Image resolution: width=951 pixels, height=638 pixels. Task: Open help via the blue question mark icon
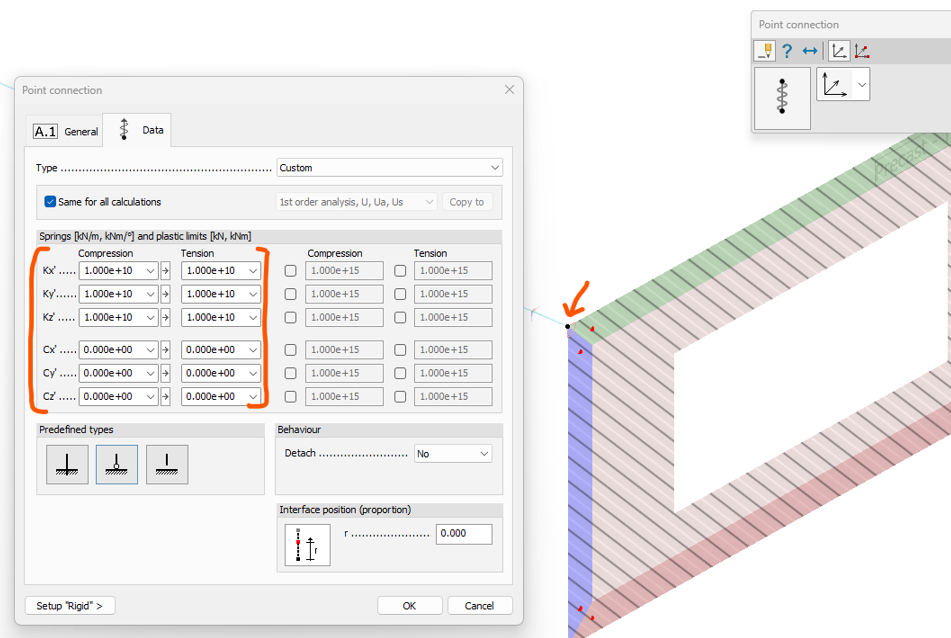click(x=787, y=51)
